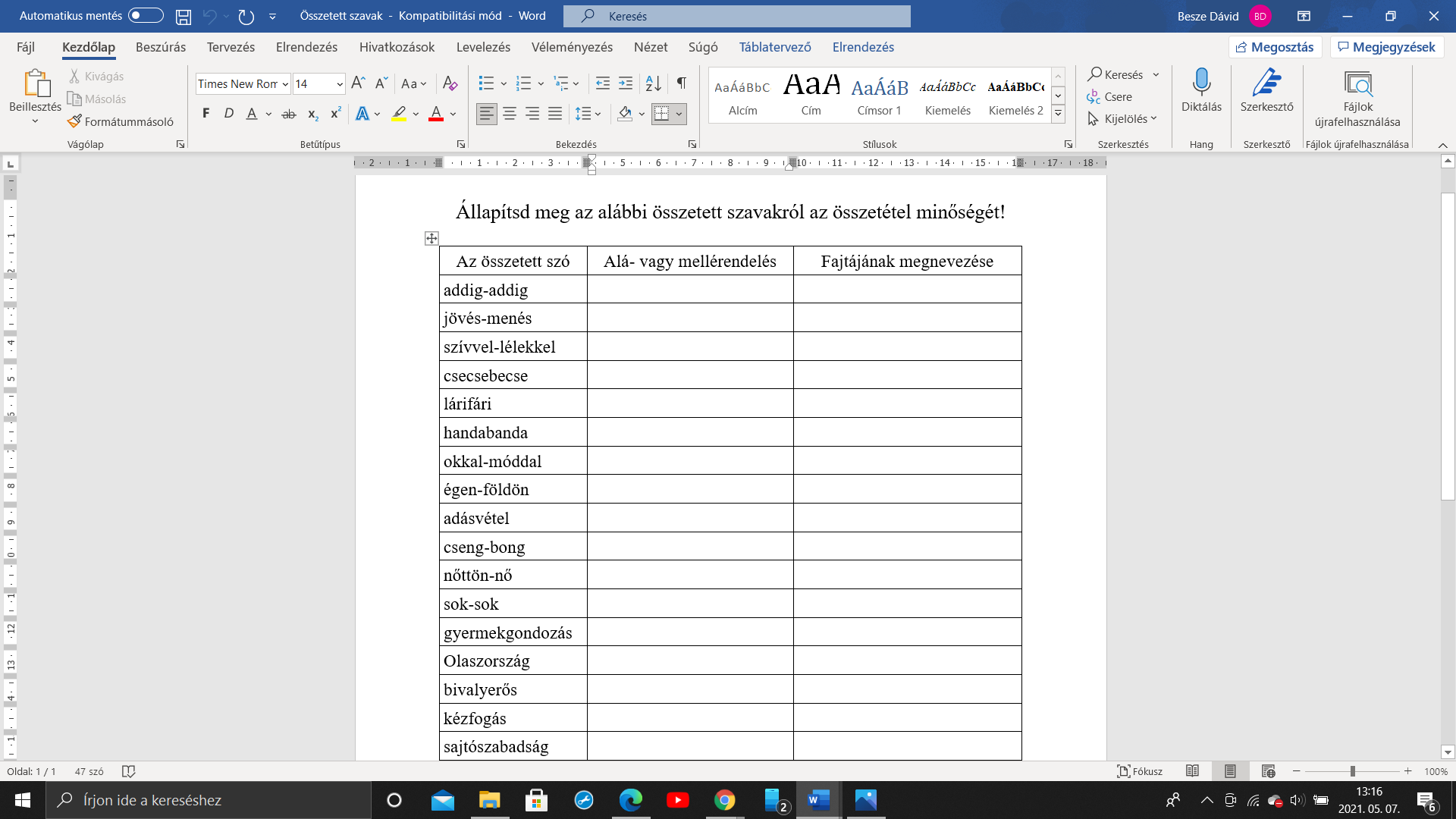
Task: Switch to the Táblatervező tab
Action: (775, 47)
